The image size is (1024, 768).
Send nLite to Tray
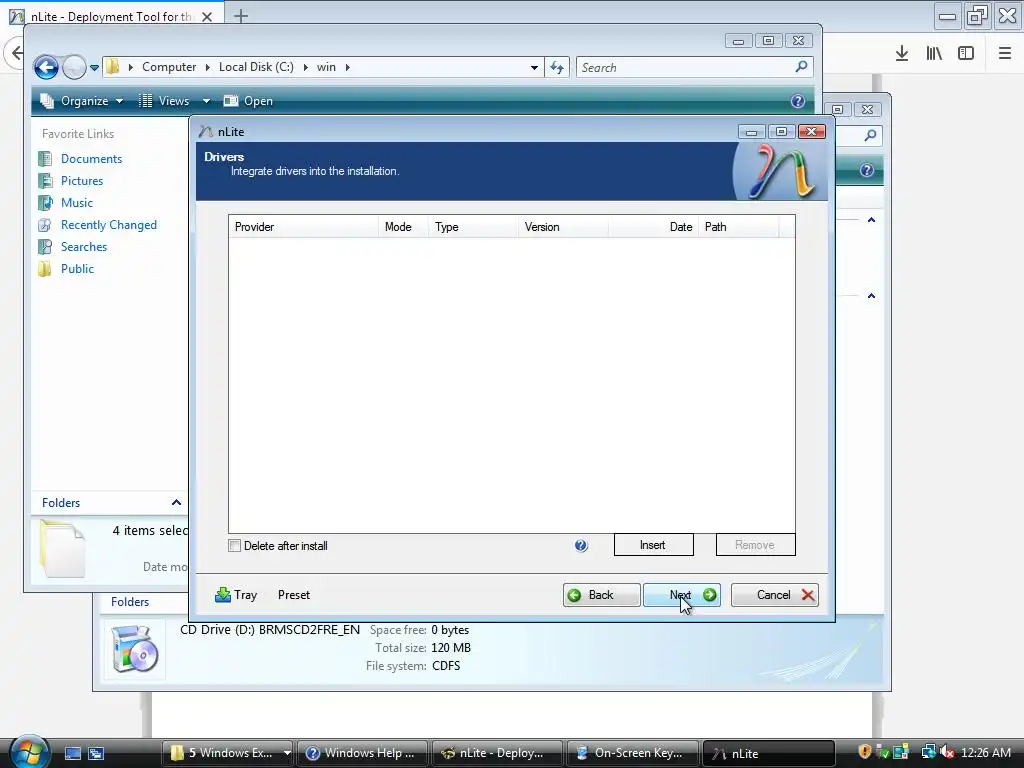pyautogui.click(x=236, y=595)
